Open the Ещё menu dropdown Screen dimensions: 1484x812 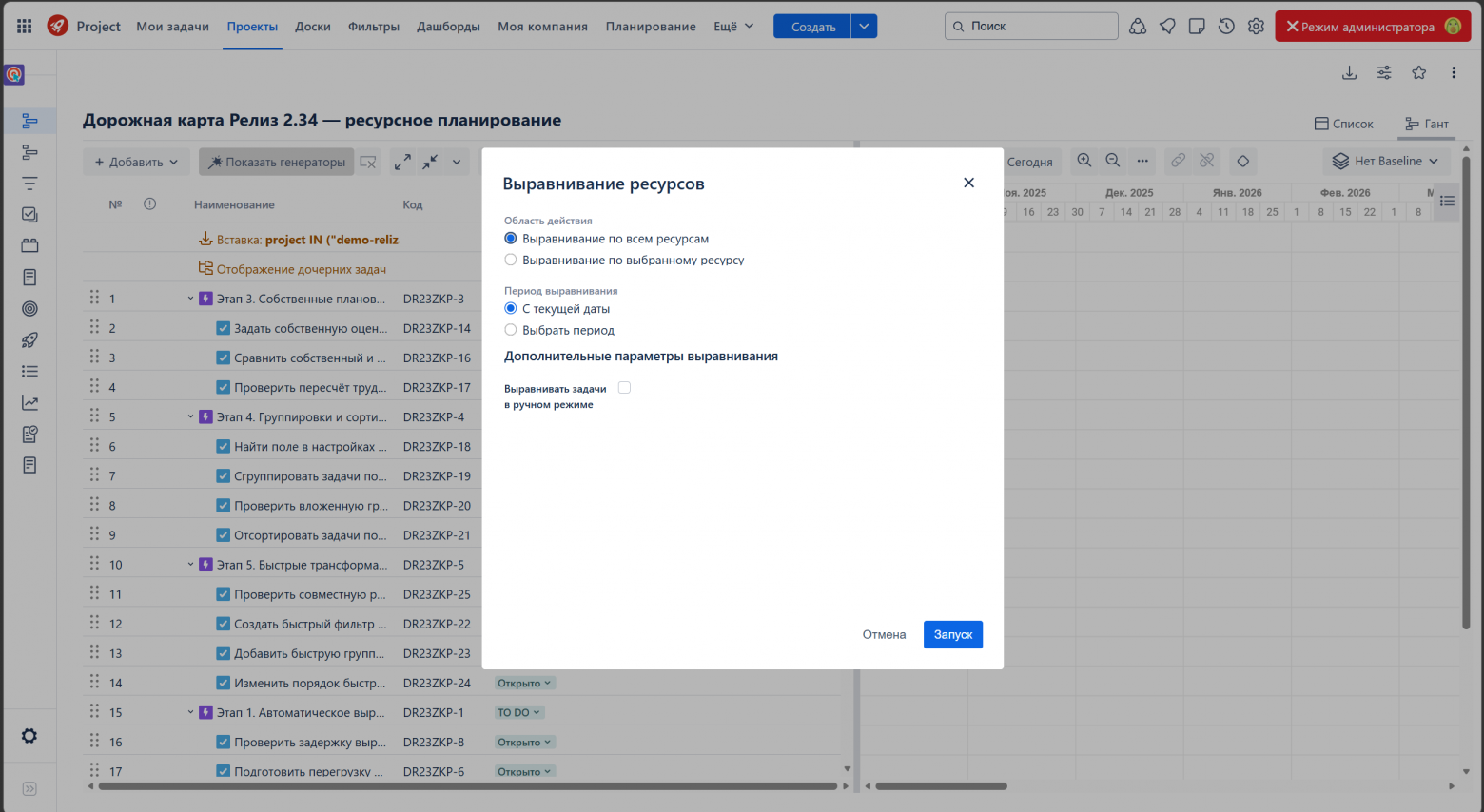coord(733,27)
